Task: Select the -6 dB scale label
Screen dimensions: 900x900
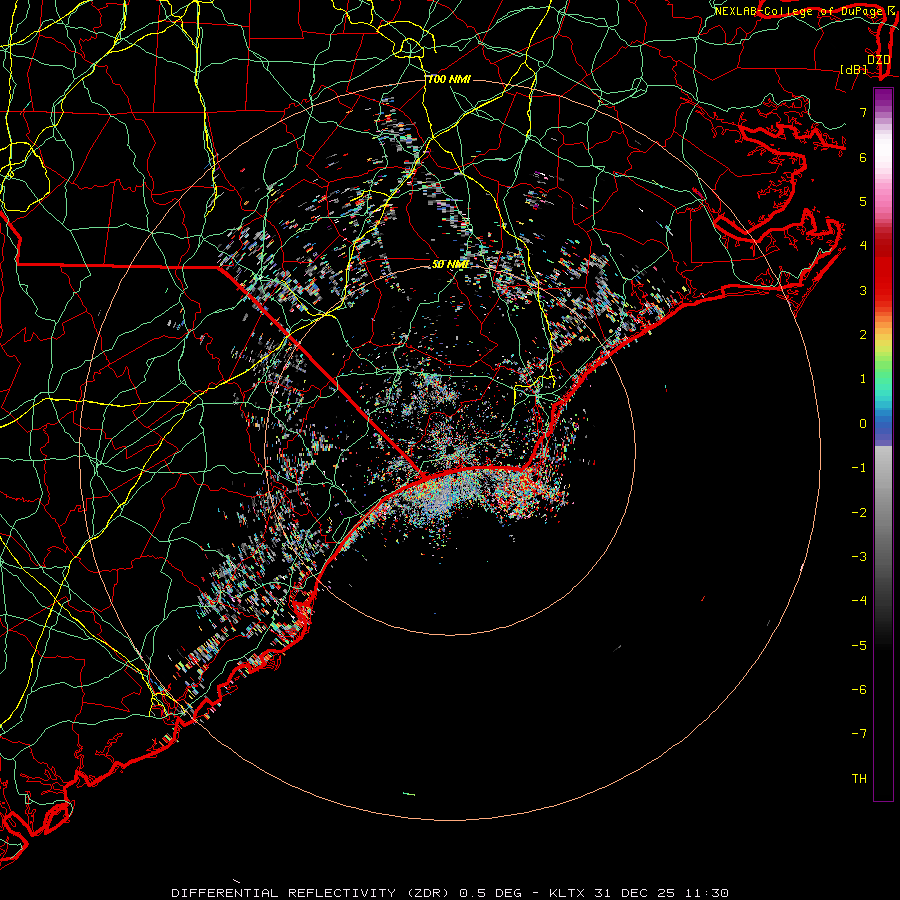Action: point(859,690)
